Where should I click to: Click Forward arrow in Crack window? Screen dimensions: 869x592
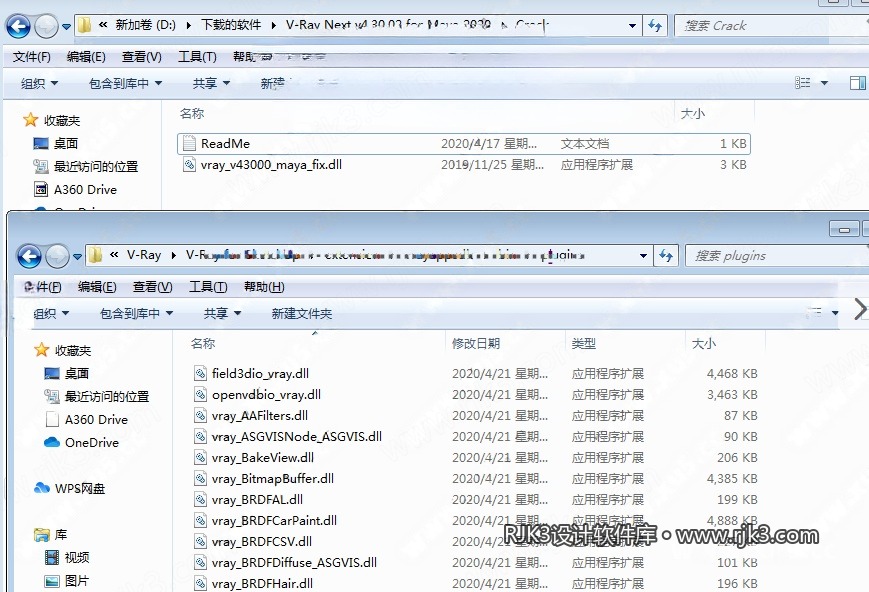pyautogui.click(x=47, y=26)
